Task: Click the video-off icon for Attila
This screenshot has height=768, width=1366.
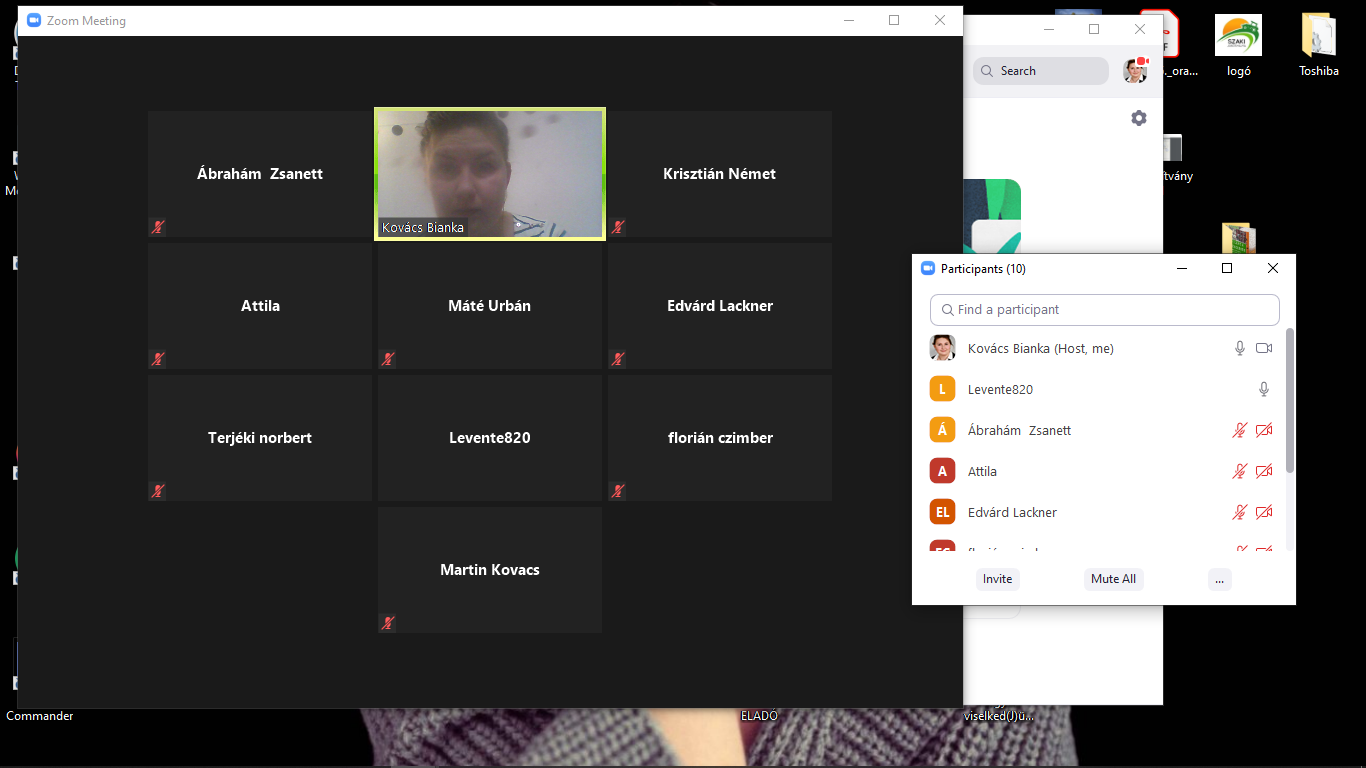Action: click(x=1264, y=471)
